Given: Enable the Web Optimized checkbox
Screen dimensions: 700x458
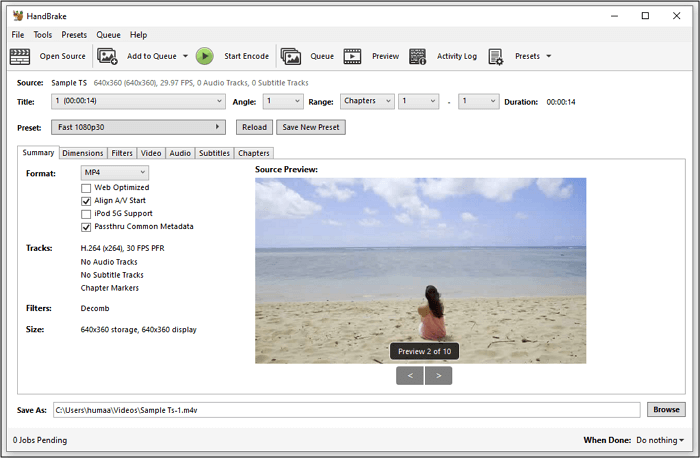Looking at the screenshot, I should pyautogui.click(x=86, y=188).
